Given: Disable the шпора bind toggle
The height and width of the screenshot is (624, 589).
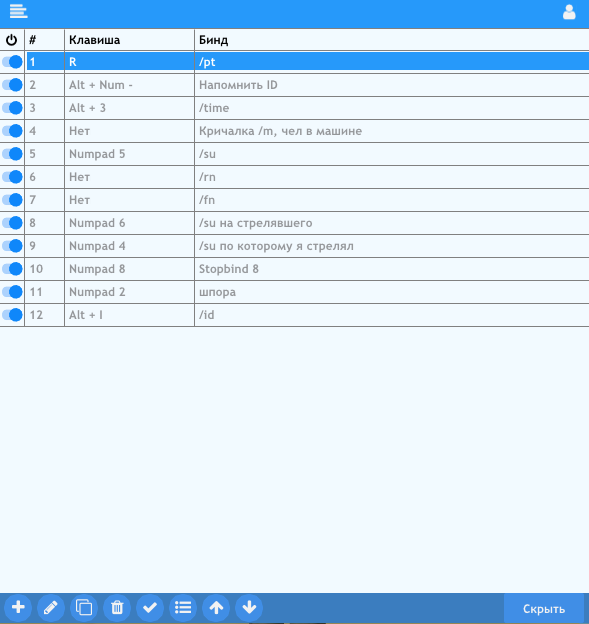Looking at the screenshot, I should (x=12, y=292).
